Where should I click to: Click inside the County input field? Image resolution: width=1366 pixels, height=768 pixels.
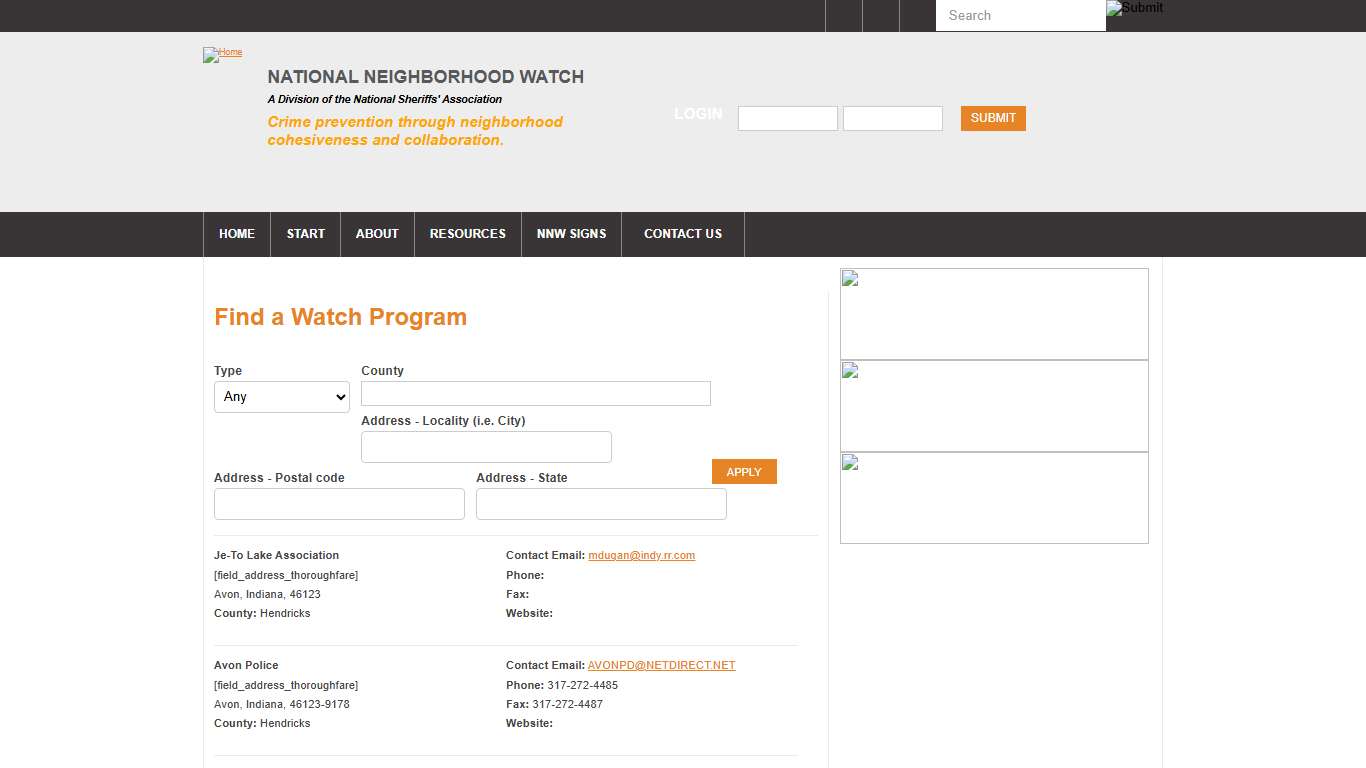click(535, 393)
